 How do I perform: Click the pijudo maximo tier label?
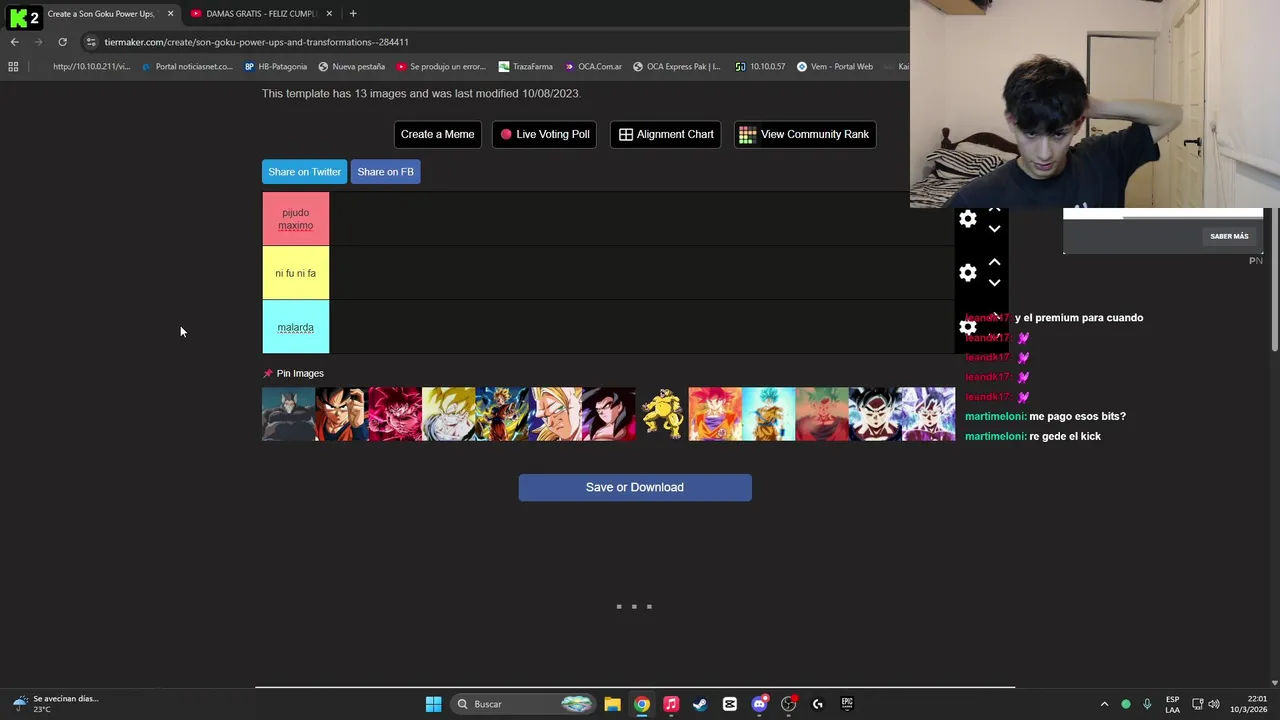(295, 219)
